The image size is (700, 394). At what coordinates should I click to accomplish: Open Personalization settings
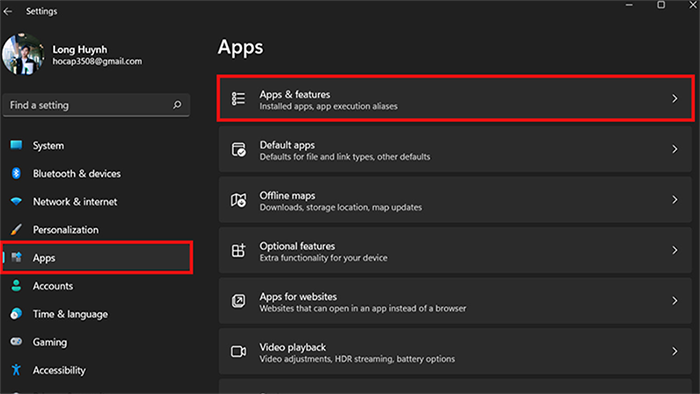tap(66, 230)
